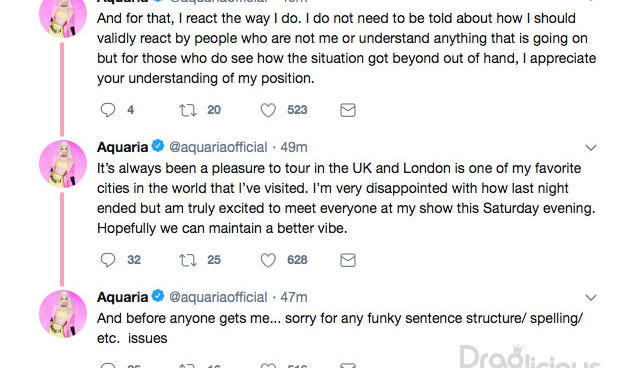This screenshot has height=368, width=638.
Task: Like the tweet with 628 likes
Action: (268, 260)
